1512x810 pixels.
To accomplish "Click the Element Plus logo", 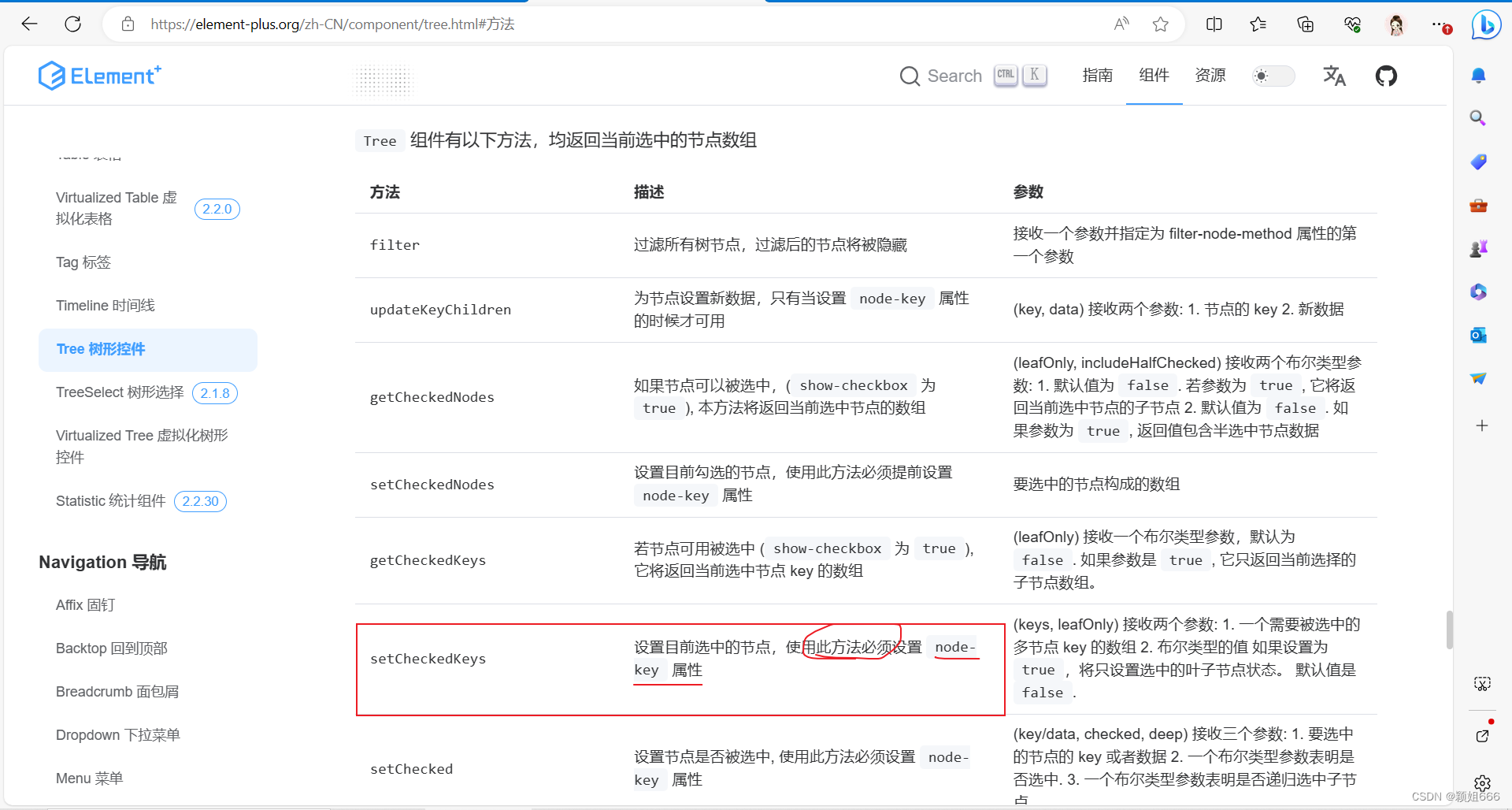I will point(99,75).
